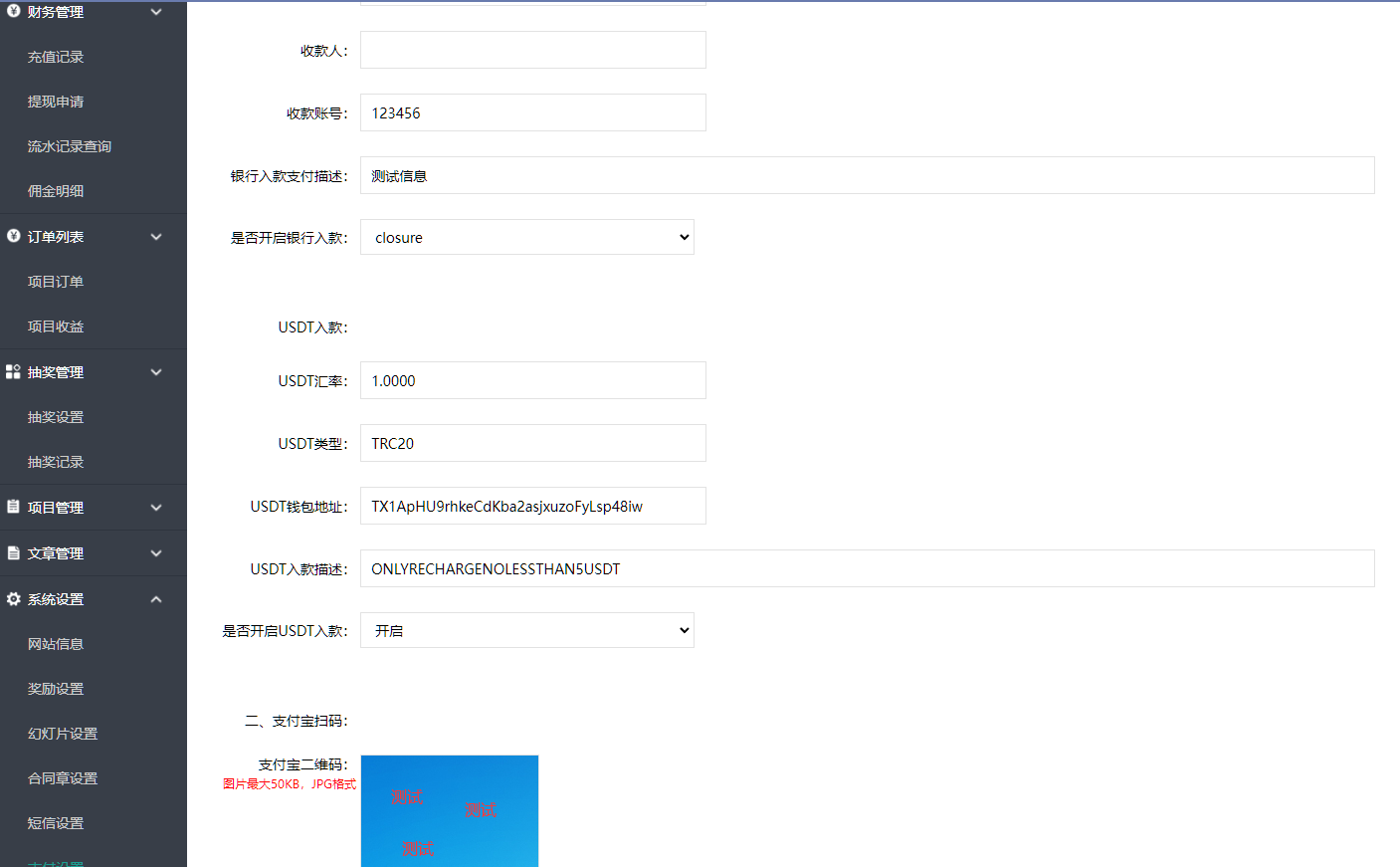Toggle the 抽奖管理 section chevron
This screenshot has height=867, width=1400.
click(156, 372)
